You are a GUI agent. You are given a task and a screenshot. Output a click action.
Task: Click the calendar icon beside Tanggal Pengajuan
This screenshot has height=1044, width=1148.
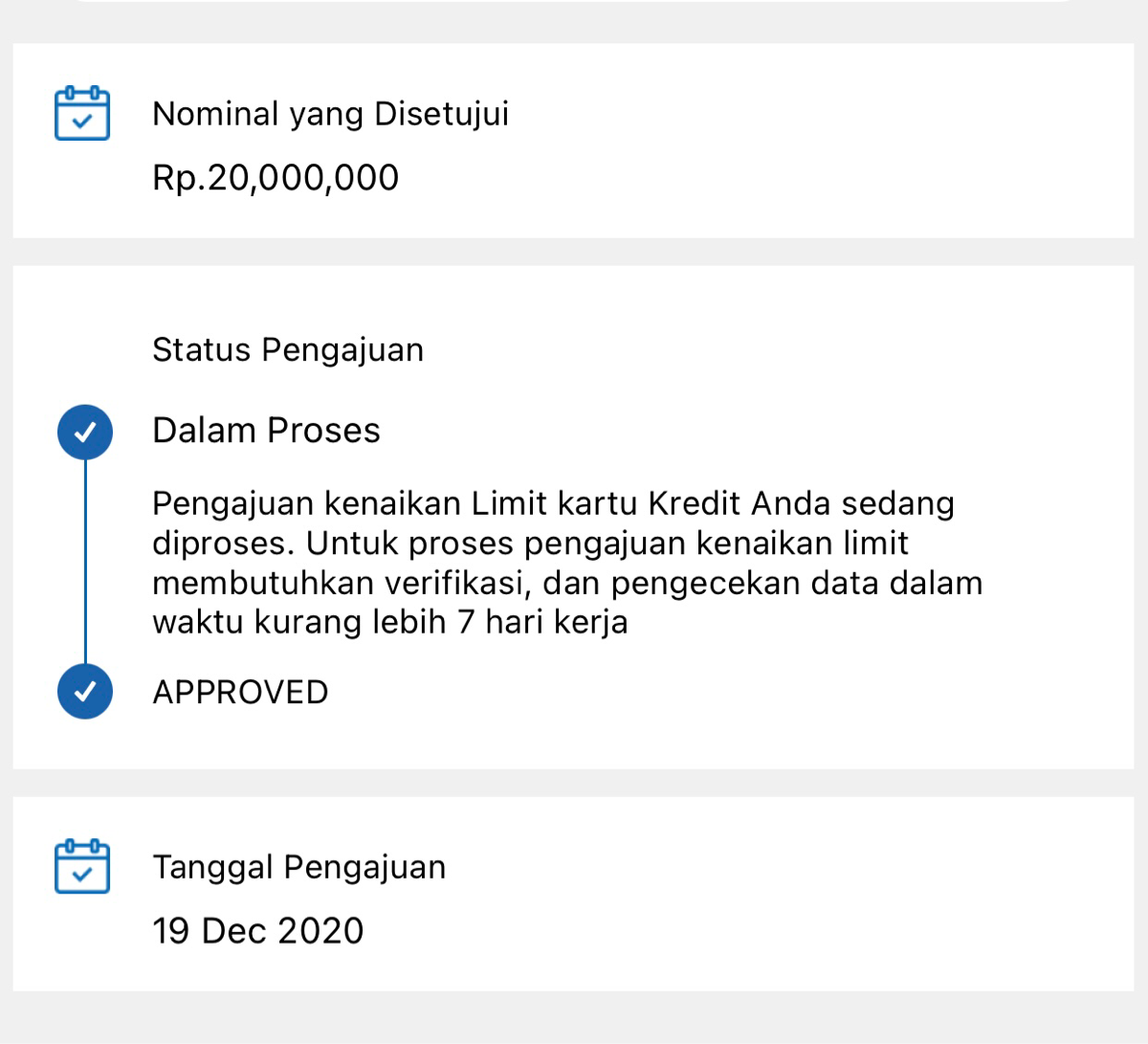point(82,867)
